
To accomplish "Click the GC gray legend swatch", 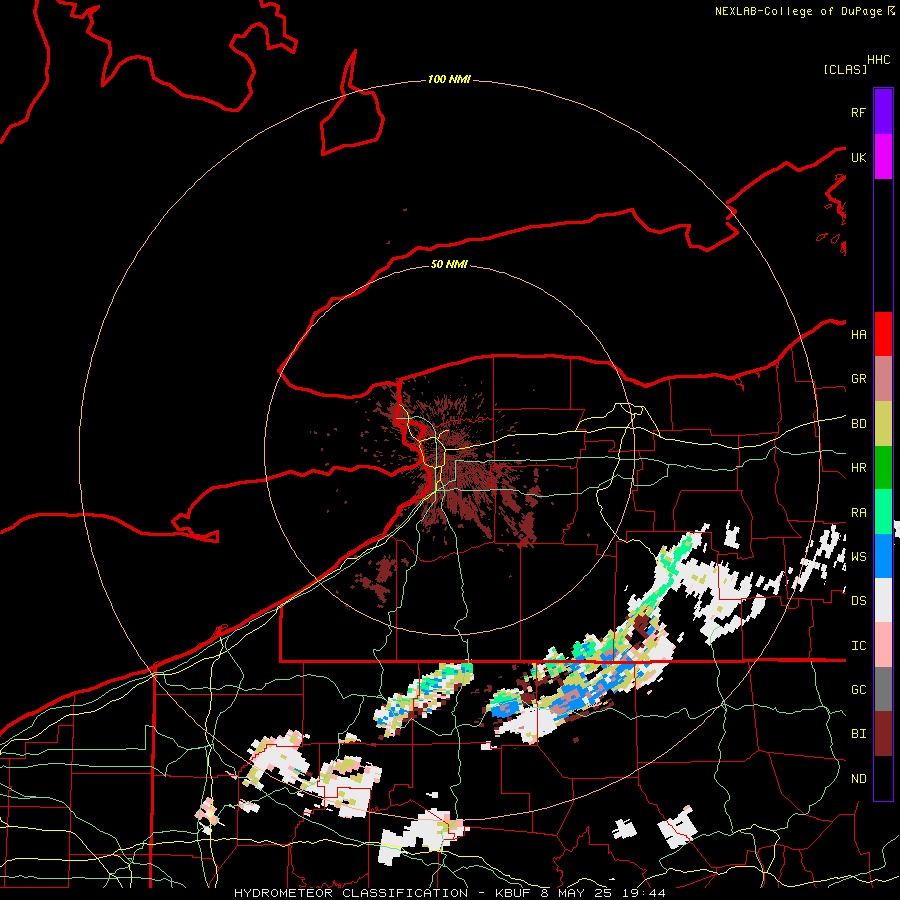I will point(883,689).
